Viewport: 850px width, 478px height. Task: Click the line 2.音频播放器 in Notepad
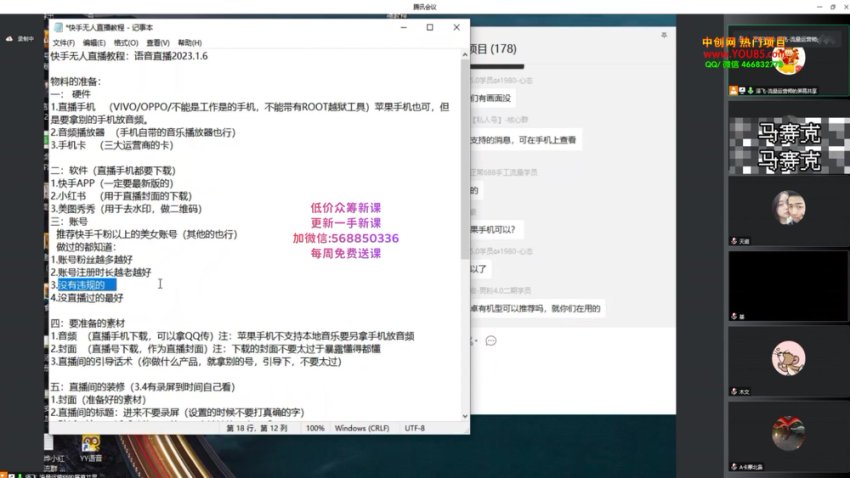click(143, 132)
